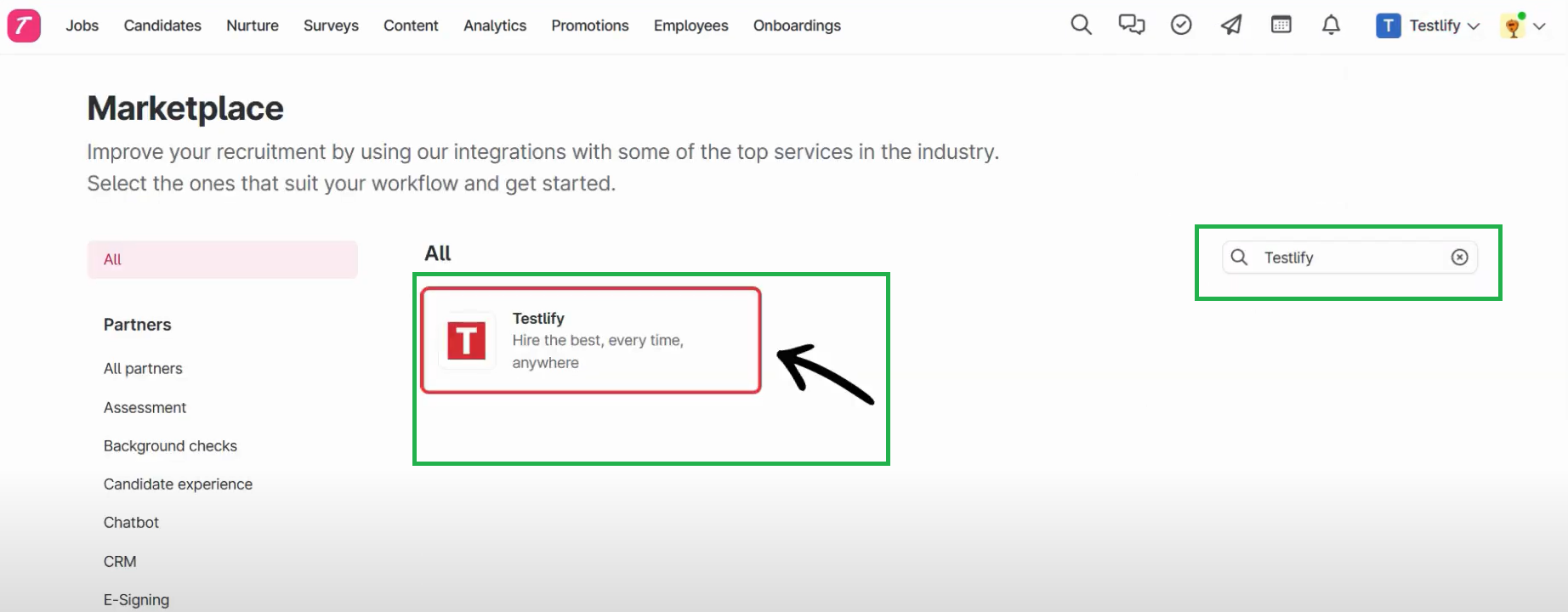Click the blue Testlify company badge icon
The image size is (1568, 612).
click(x=1388, y=25)
